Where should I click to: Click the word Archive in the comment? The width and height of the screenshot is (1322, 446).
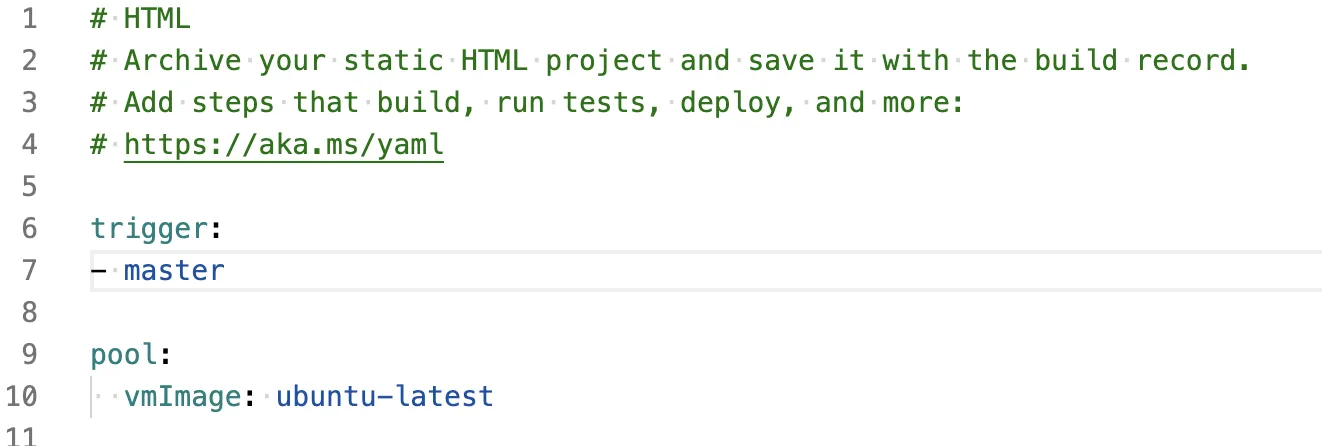click(x=182, y=61)
